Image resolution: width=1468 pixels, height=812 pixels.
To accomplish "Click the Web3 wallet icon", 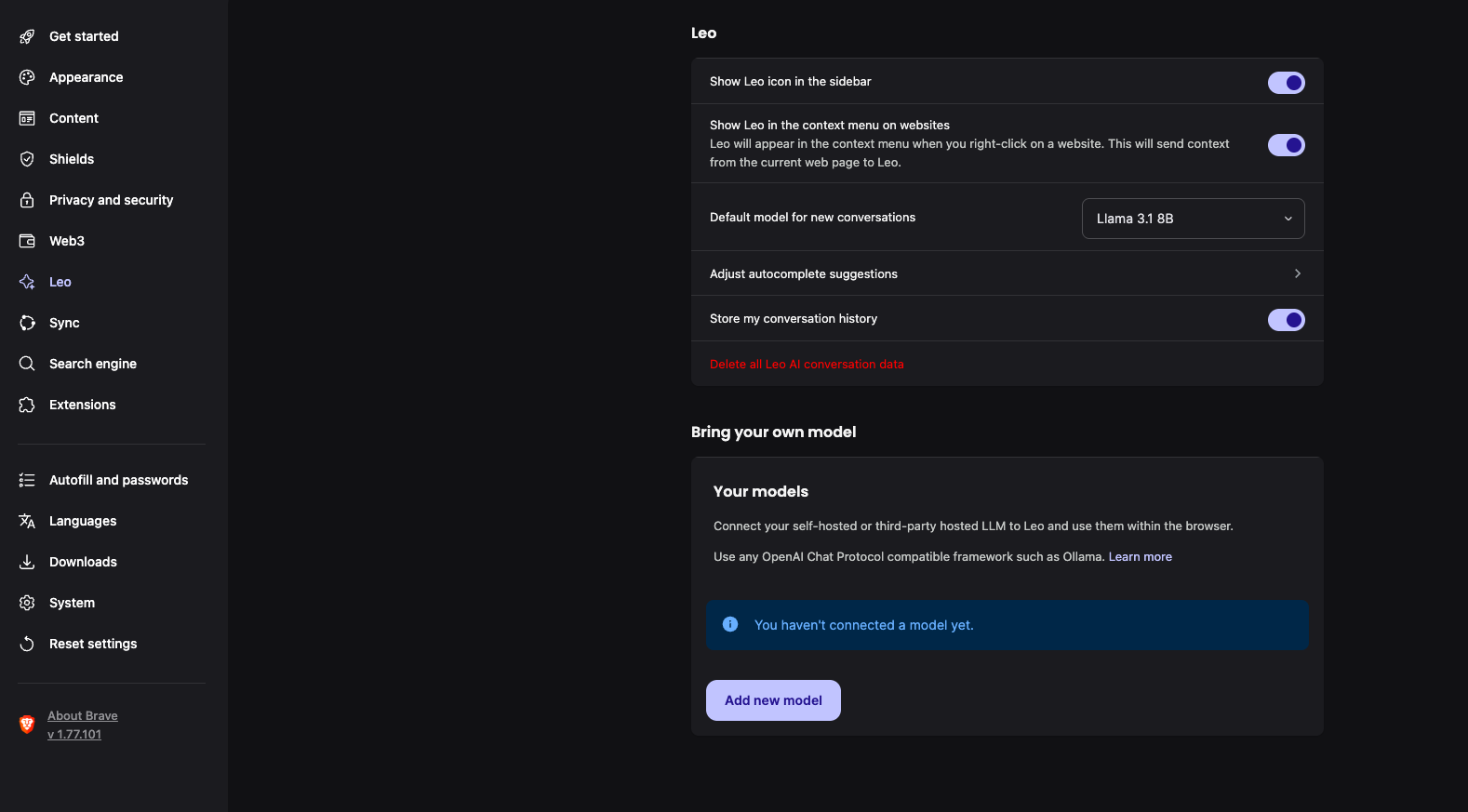I will [x=27, y=241].
